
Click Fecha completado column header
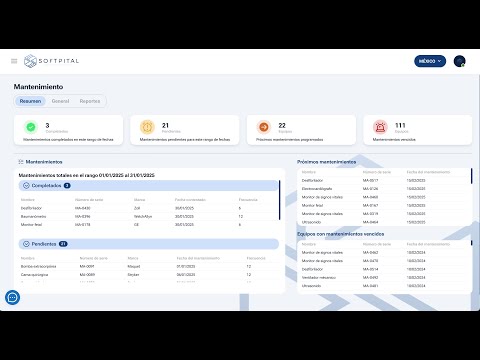190,200
